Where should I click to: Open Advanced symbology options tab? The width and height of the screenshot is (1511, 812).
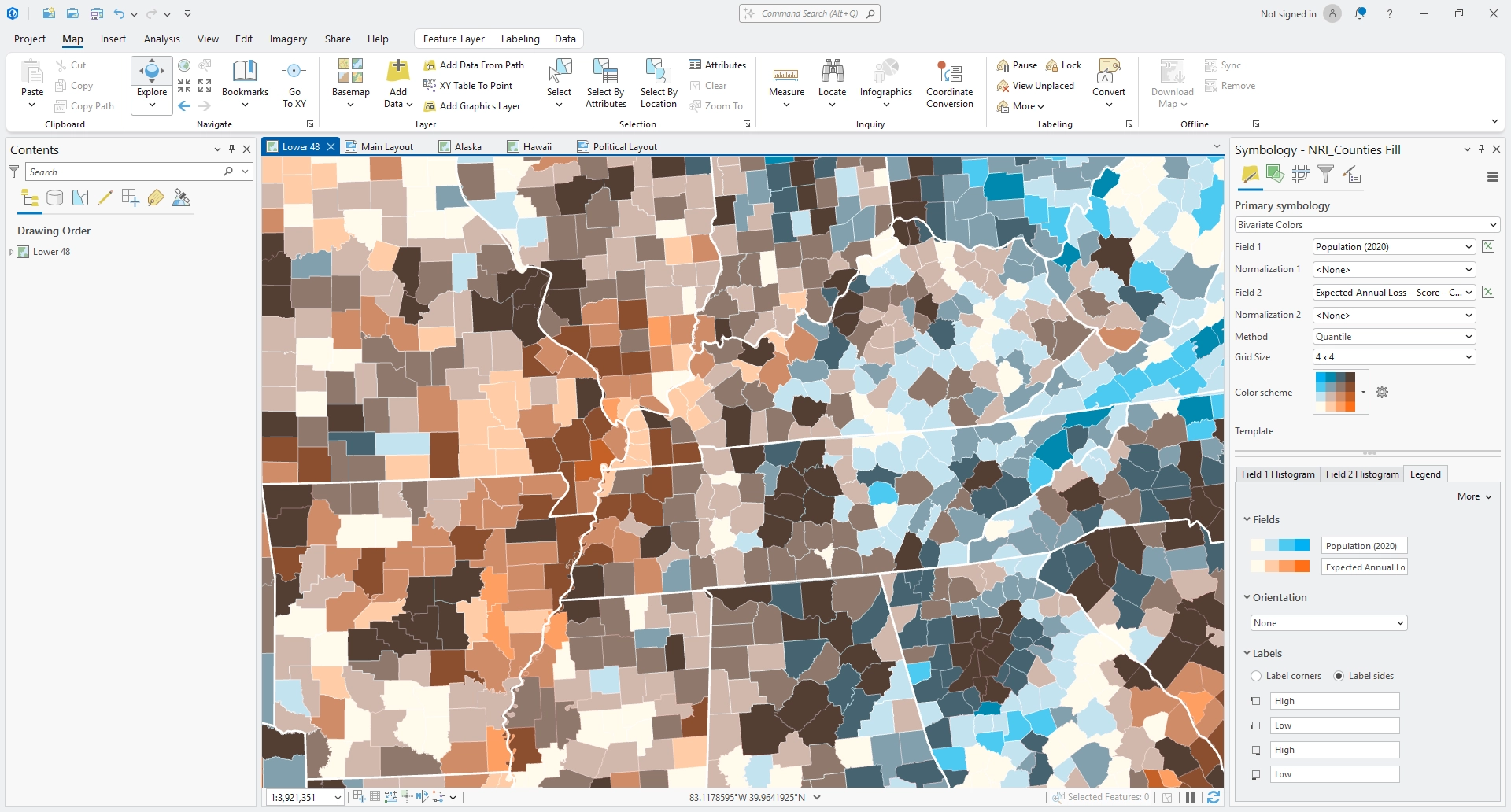pyautogui.click(x=1351, y=174)
